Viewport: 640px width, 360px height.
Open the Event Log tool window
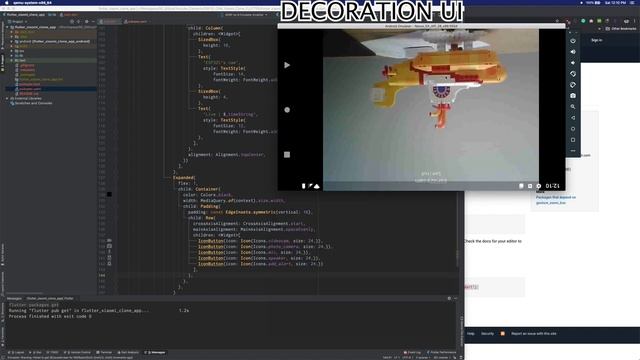point(412,352)
